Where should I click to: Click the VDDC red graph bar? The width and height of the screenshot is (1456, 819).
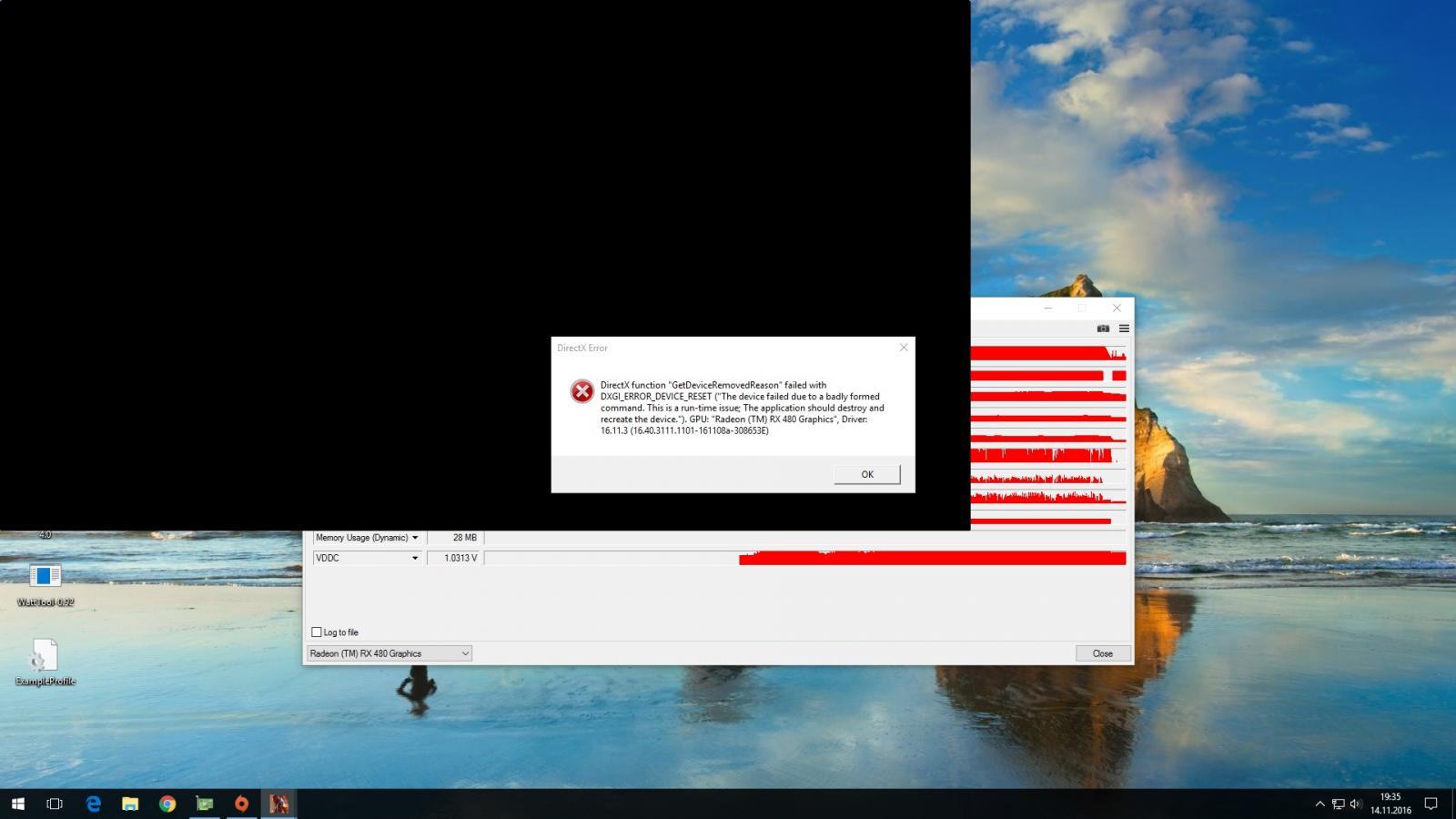933,558
